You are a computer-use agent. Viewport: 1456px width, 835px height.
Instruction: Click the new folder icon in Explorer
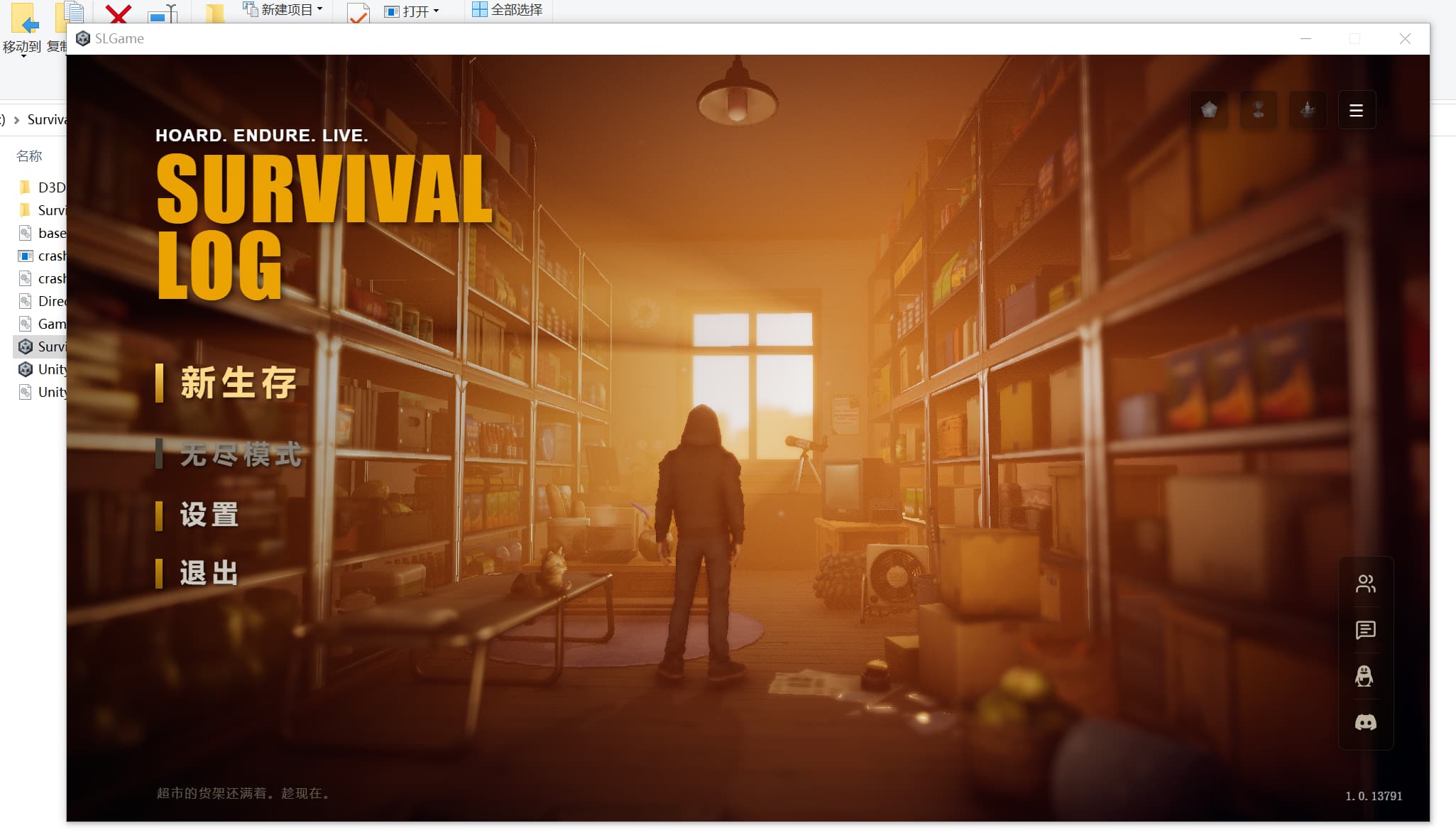point(214,13)
